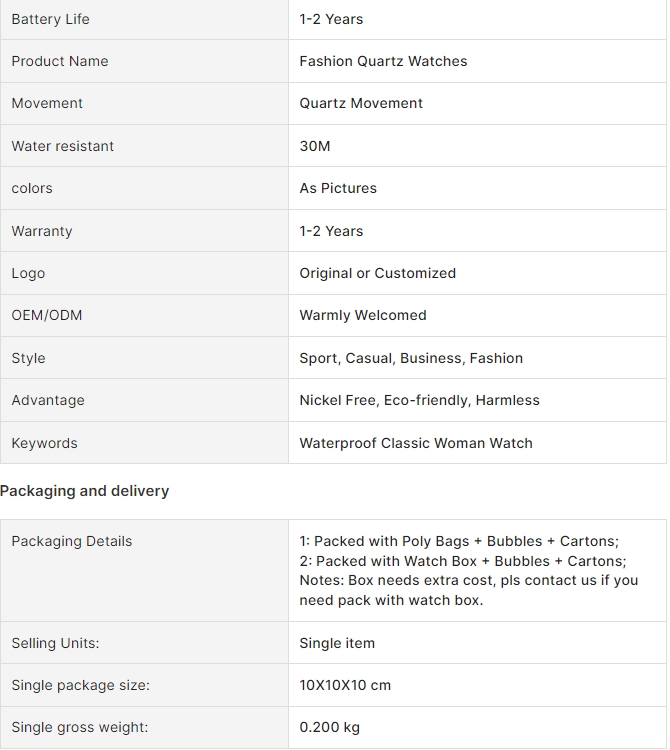This screenshot has width=670, height=750.
Task: Click the Quartz Movement value text
Action: [361, 103]
